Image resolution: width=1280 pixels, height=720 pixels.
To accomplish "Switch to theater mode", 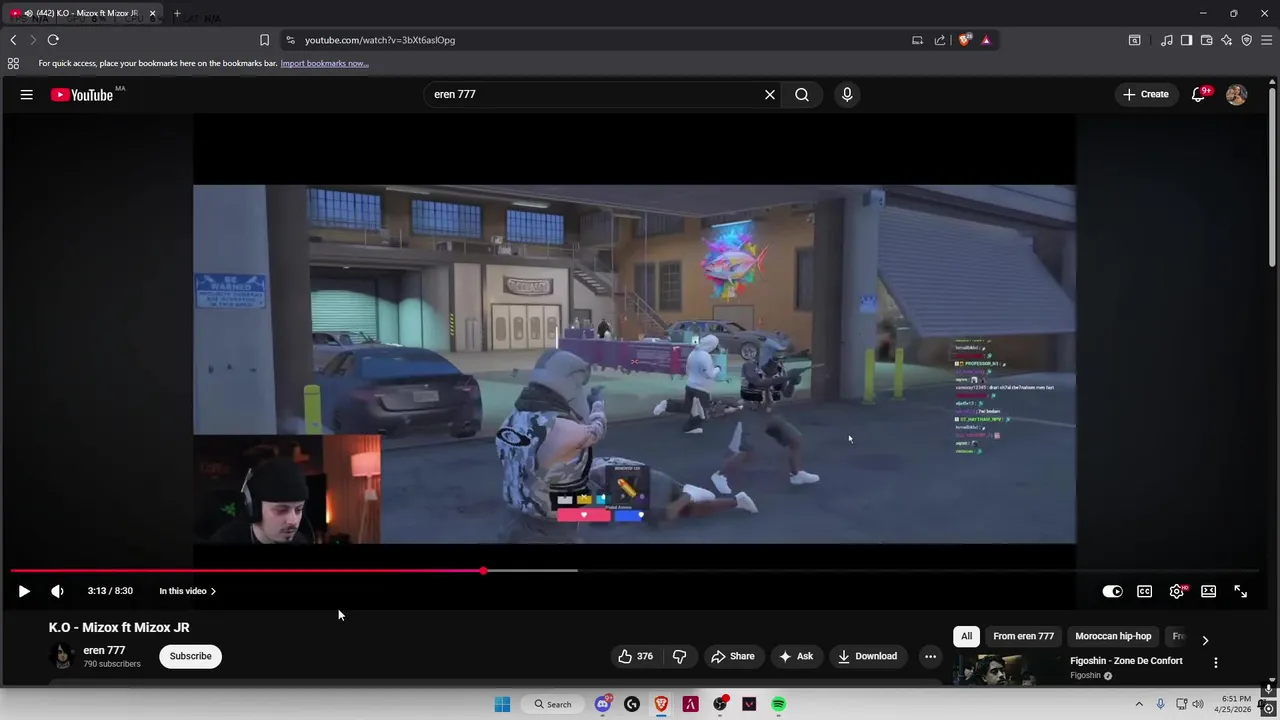I will point(1209,591).
